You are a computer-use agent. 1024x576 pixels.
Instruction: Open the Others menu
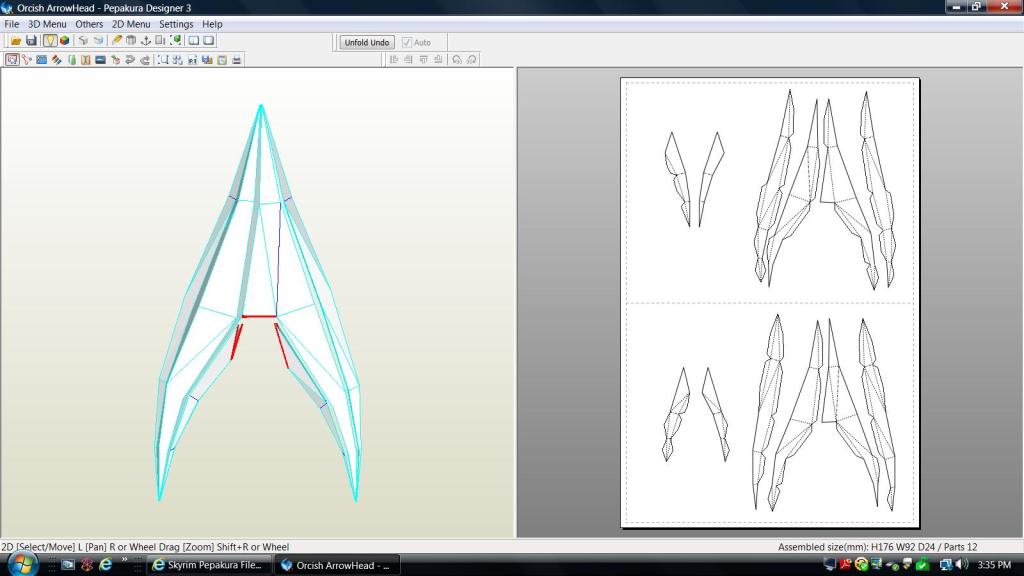[89, 24]
